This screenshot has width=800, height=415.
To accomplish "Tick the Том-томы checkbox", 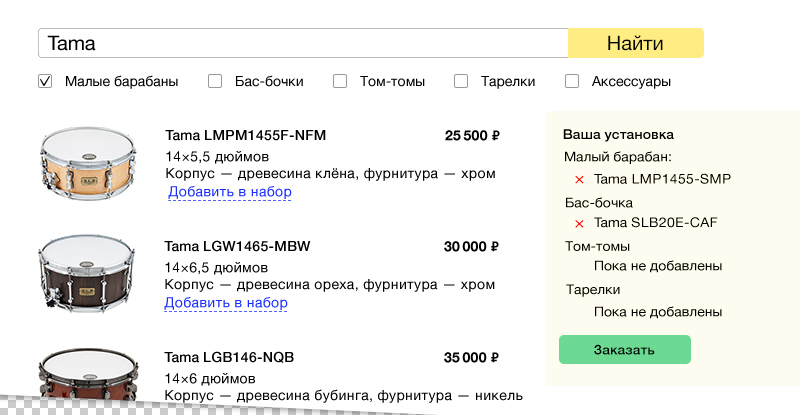I will 340,81.
